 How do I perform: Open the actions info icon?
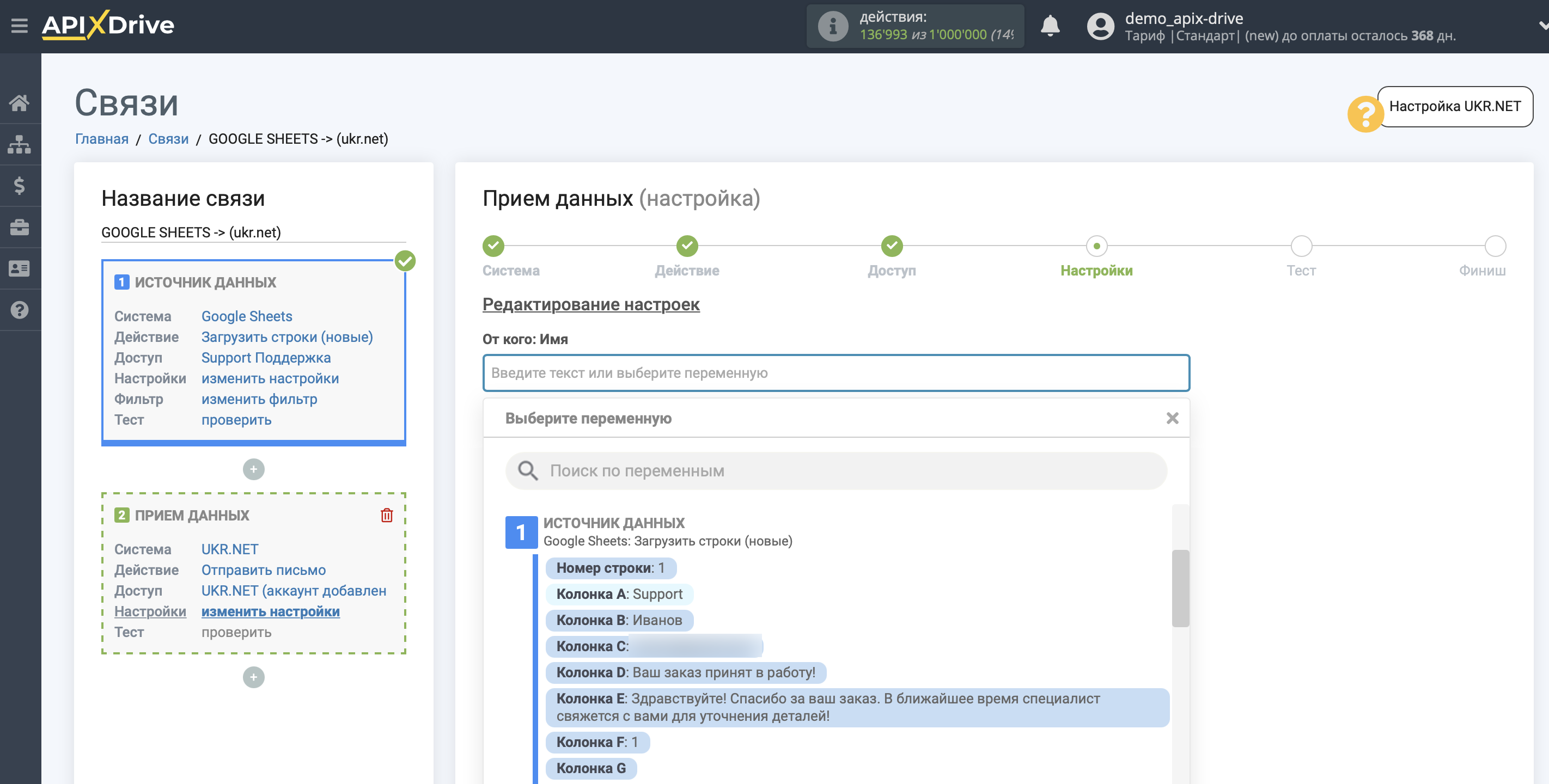tap(833, 26)
